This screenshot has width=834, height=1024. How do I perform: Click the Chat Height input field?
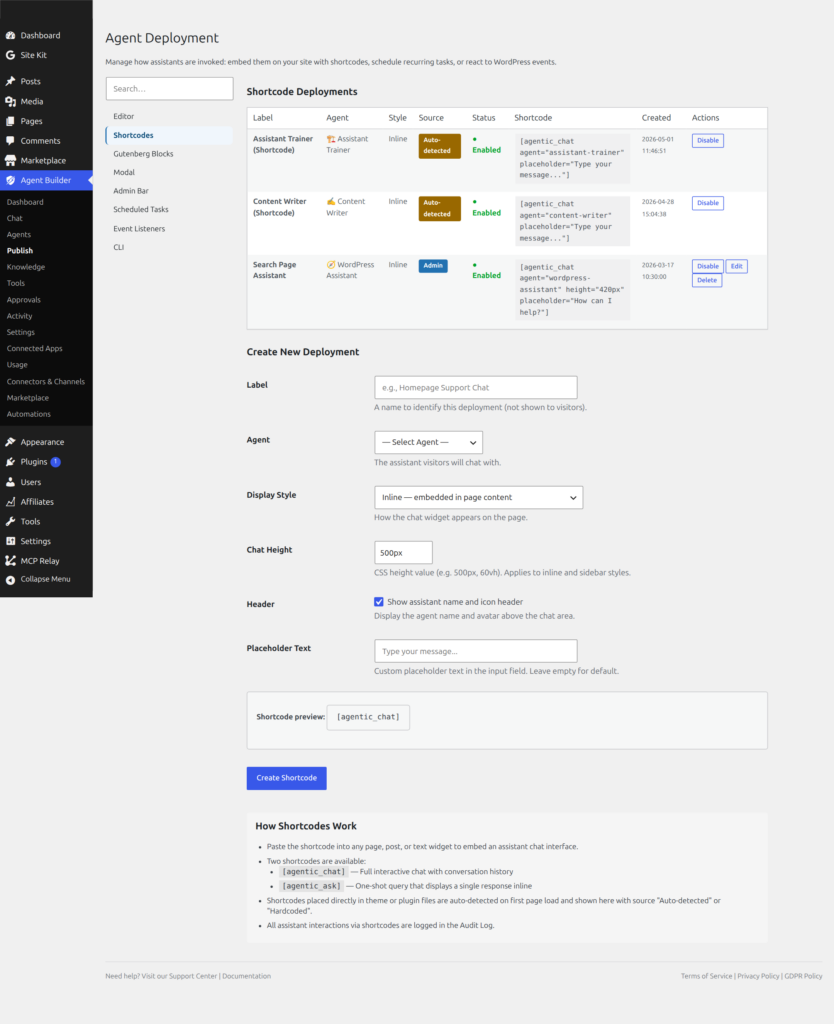click(x=403, y=552)
